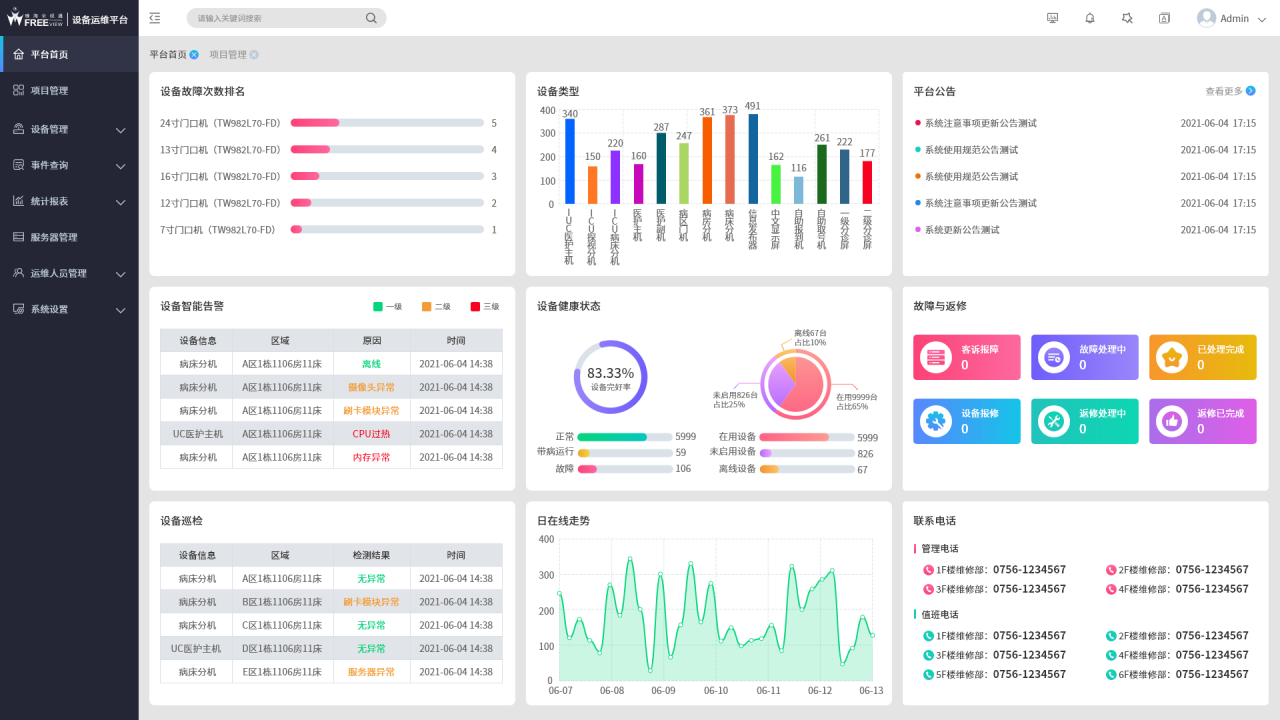Open the monitor dashboard icon in header
The height and width of the screenshot is (720, 1280).
click(1052, 18)
